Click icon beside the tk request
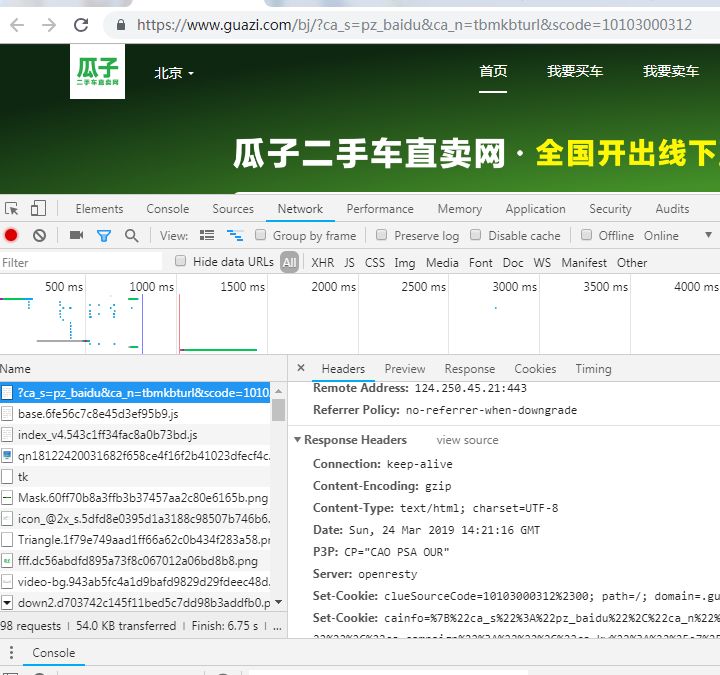The image size is (720, 675). tap(7, 477)
